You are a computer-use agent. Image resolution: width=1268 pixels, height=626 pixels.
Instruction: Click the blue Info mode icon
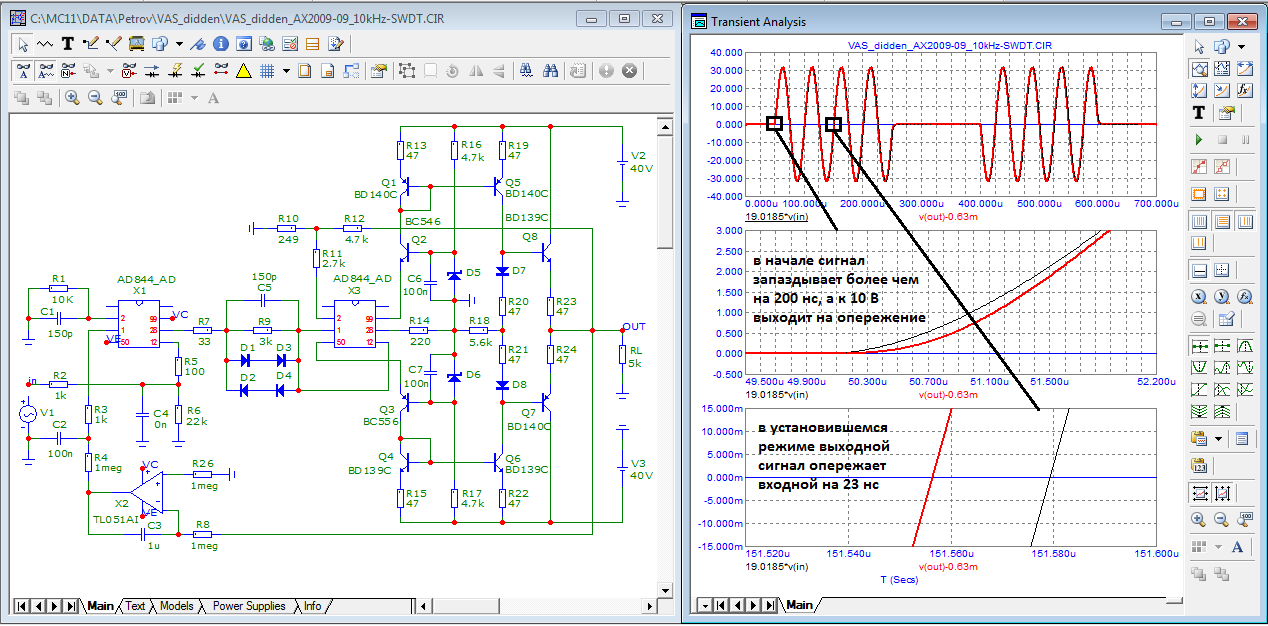tap(219, 44)
